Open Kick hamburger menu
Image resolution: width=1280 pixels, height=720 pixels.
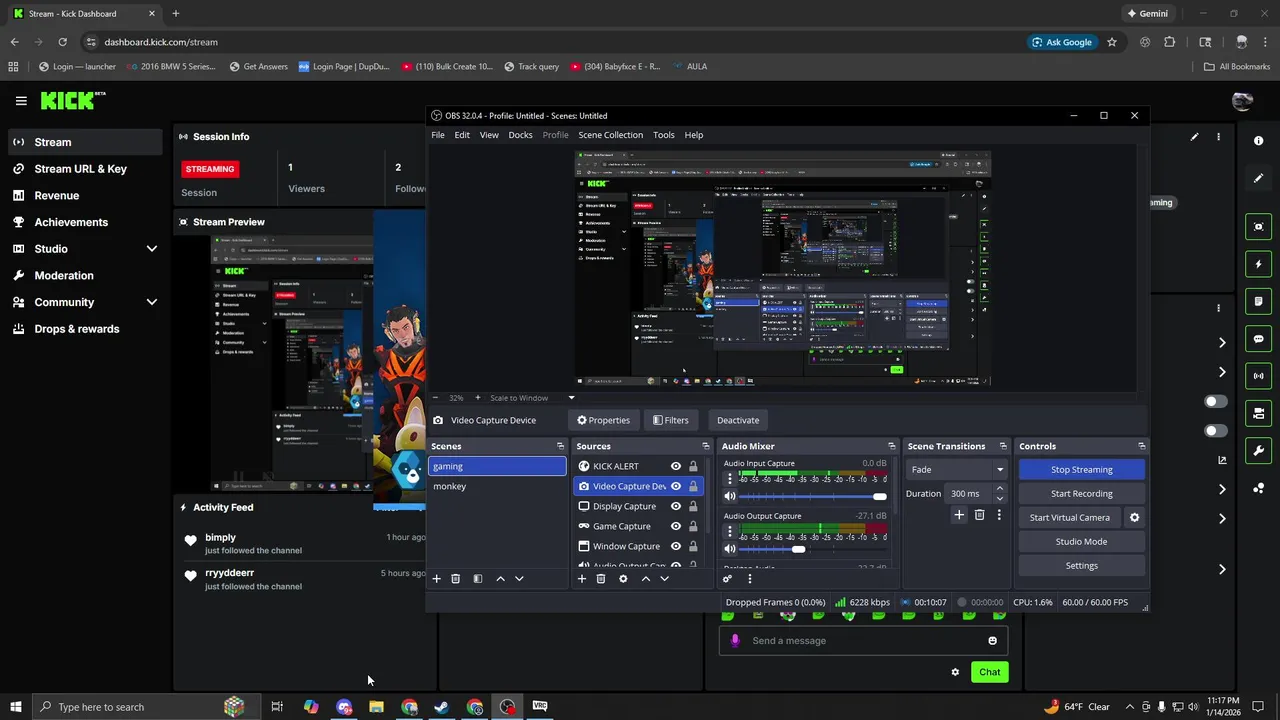click(x=21, y=101)
